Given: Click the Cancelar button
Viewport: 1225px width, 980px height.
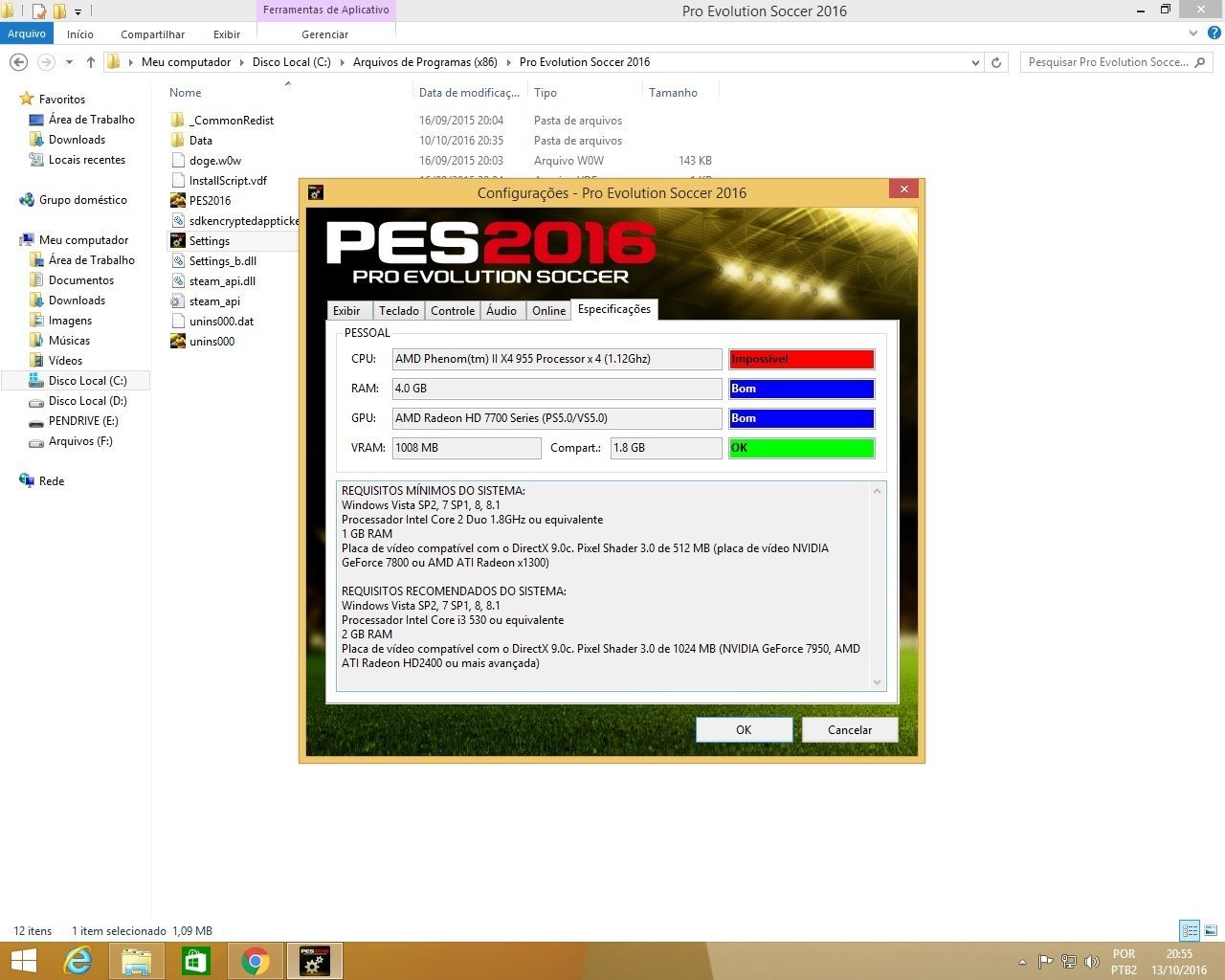Looking at the screenshot, I should point(850,730).
